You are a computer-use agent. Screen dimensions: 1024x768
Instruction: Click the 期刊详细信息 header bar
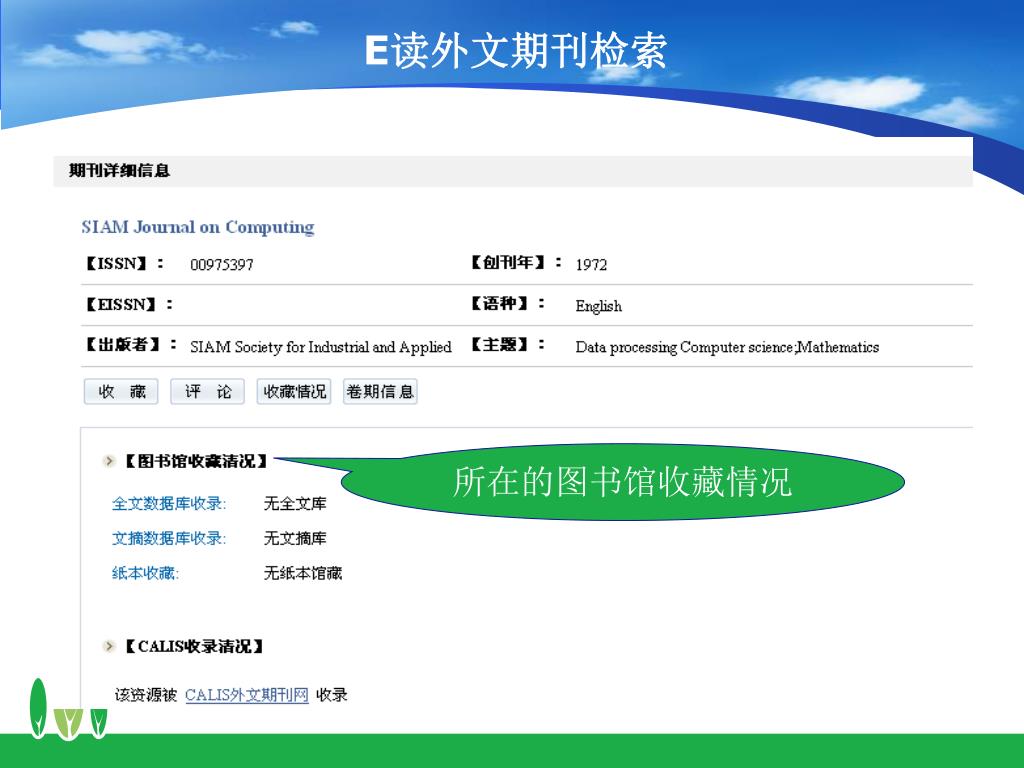513,171
